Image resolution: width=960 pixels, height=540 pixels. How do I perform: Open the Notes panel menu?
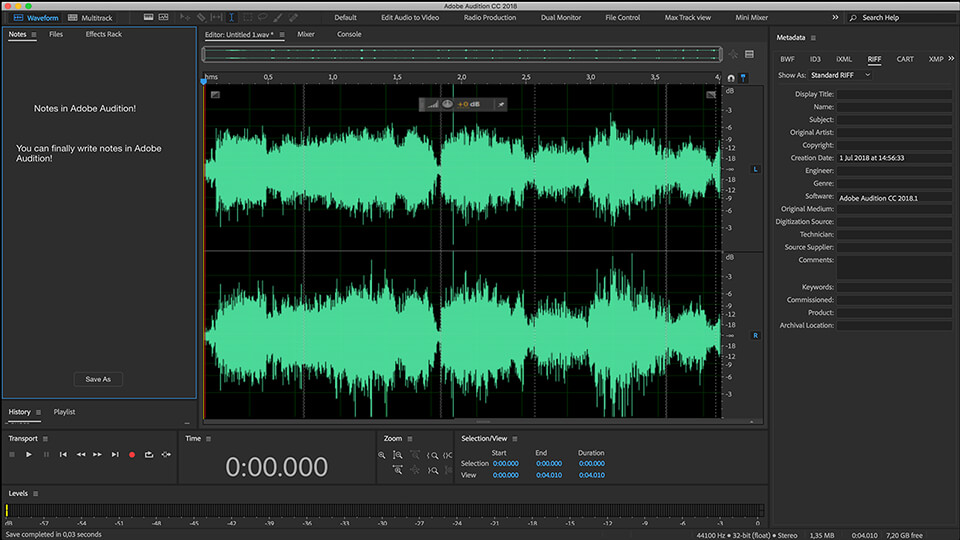(x=34, y=35)
